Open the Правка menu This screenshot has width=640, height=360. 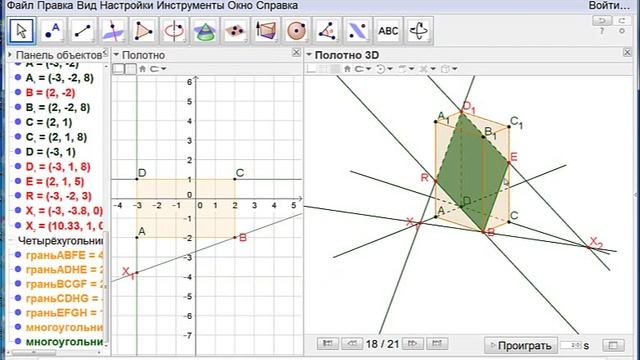(55, 6)
